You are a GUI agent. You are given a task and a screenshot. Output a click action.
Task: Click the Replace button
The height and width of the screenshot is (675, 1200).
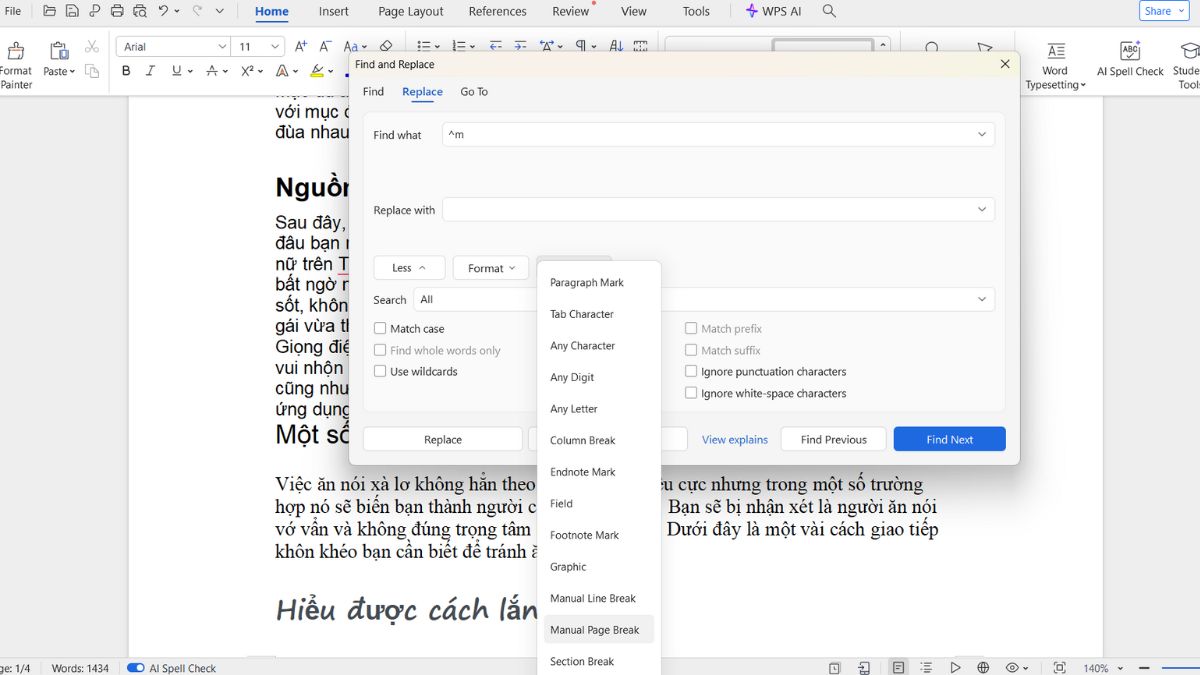pyautogui.click(x=443, y=439)
